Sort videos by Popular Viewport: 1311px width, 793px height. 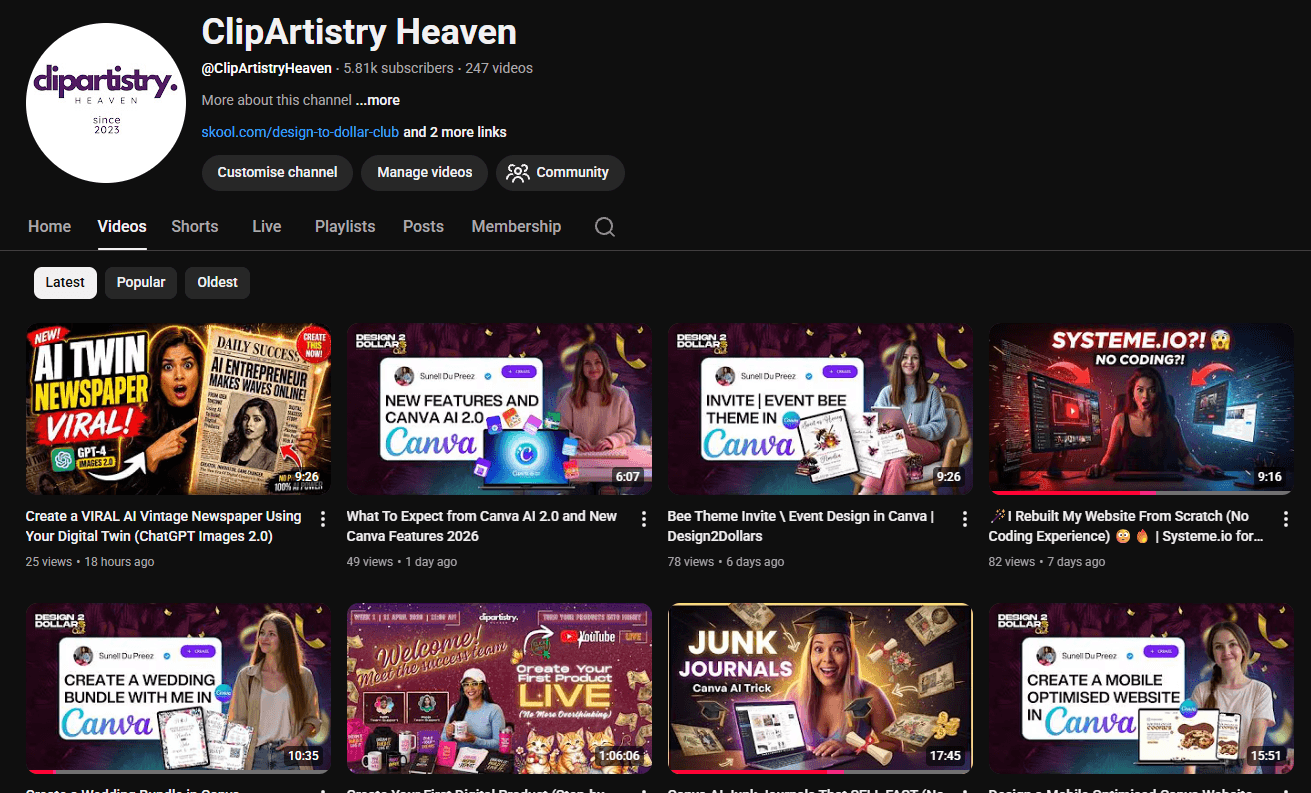coord(141,282)
